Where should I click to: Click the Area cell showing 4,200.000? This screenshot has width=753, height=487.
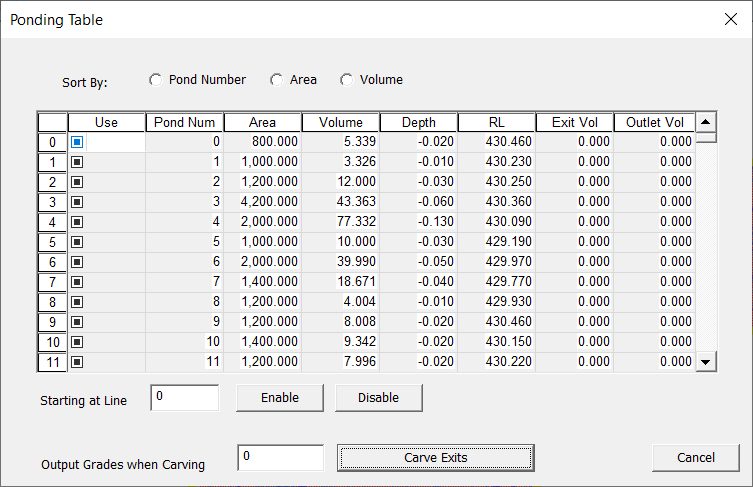[x=263, y=202]
